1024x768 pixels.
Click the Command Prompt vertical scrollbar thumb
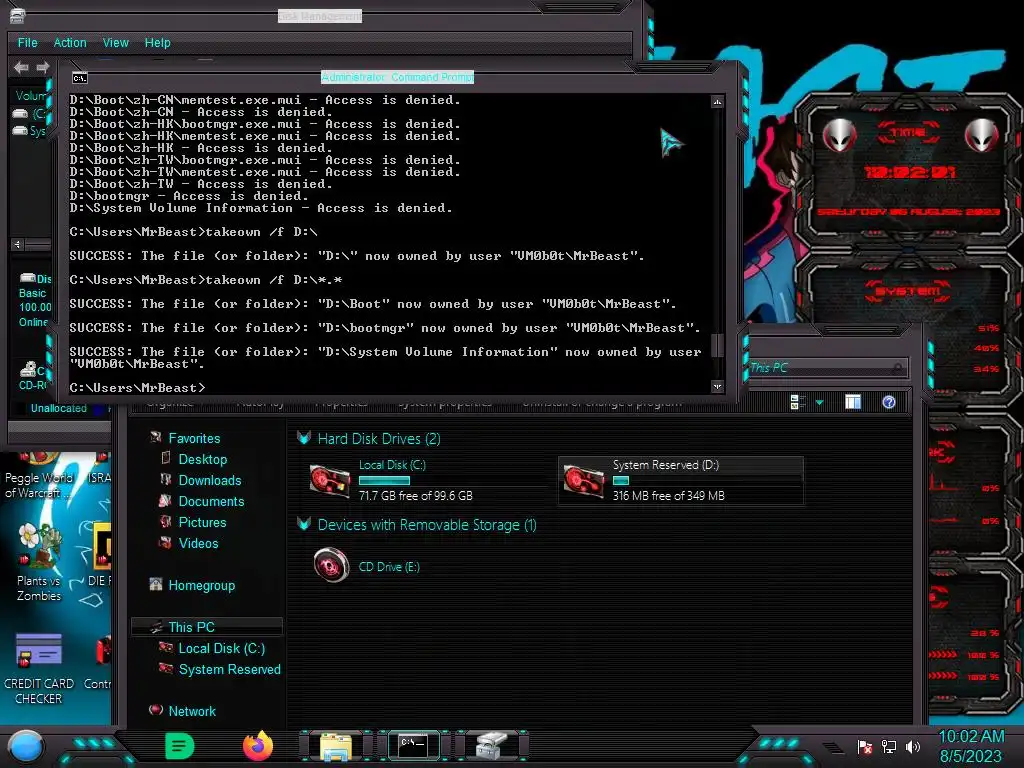coord(717,345)
